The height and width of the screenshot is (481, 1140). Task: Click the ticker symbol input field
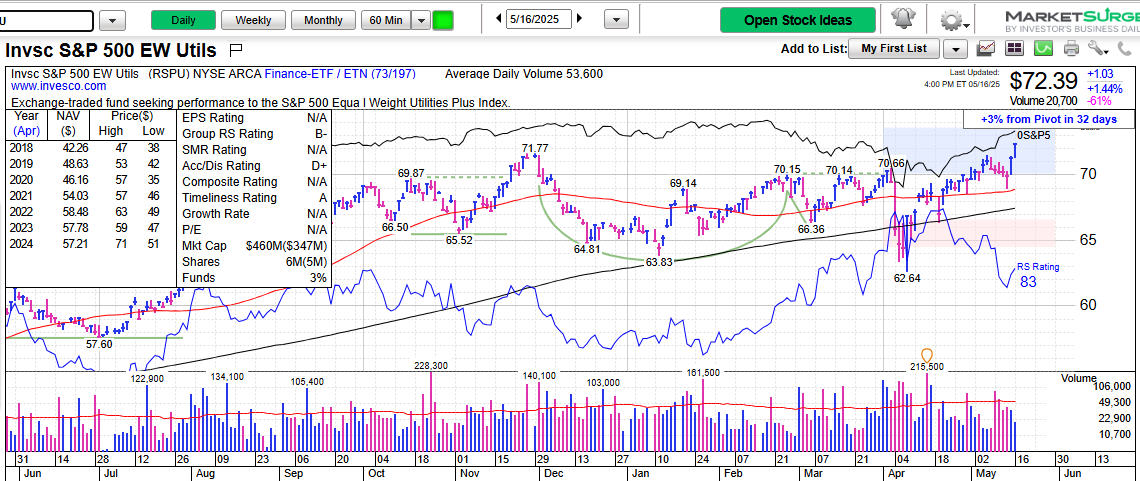pyautogui.click(x=47, y=20)
